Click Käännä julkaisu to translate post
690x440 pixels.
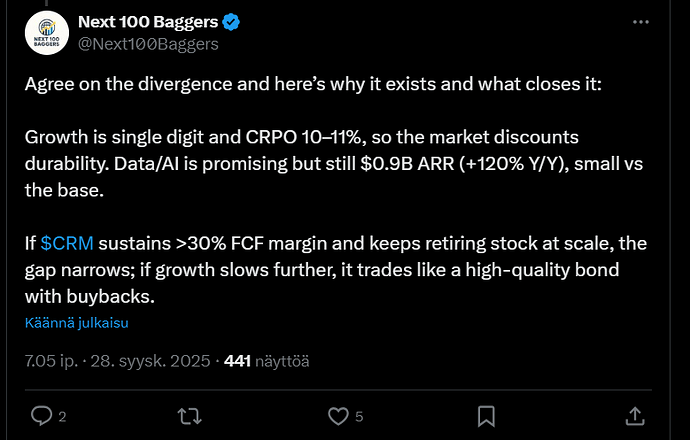(77, 323)
